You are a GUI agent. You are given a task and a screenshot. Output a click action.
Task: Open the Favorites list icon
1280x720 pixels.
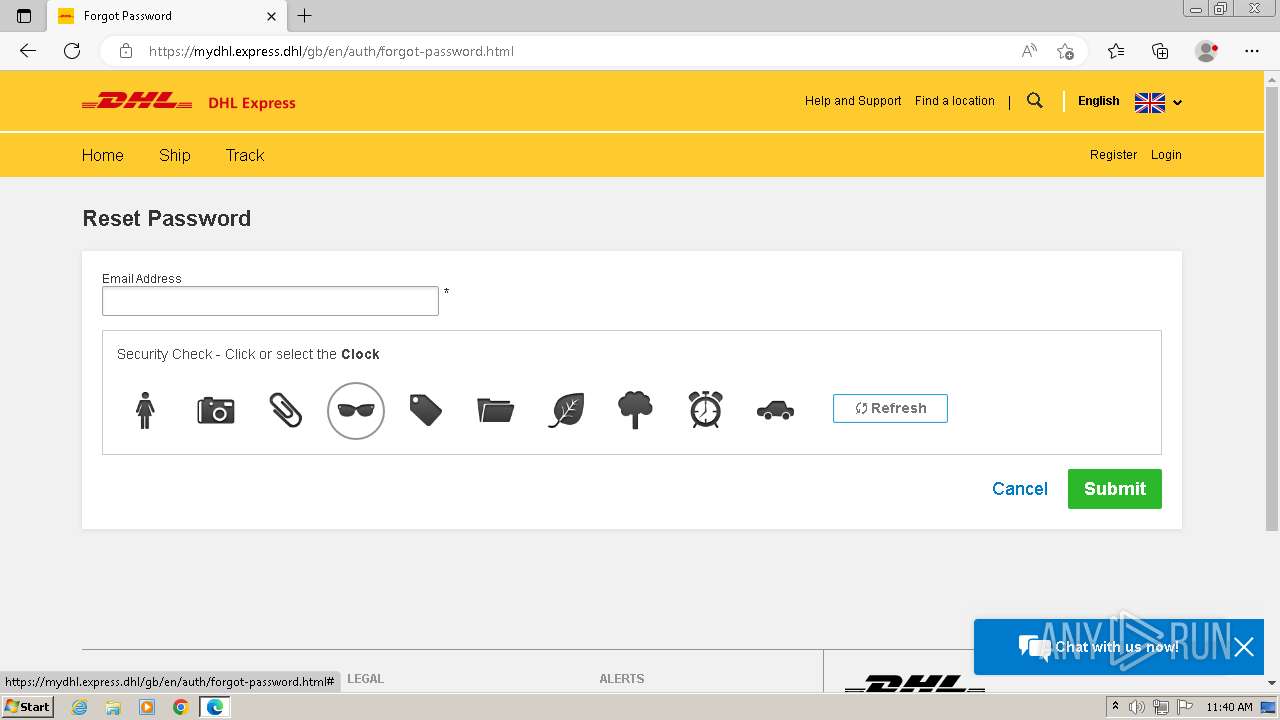tap(1116, 51)
